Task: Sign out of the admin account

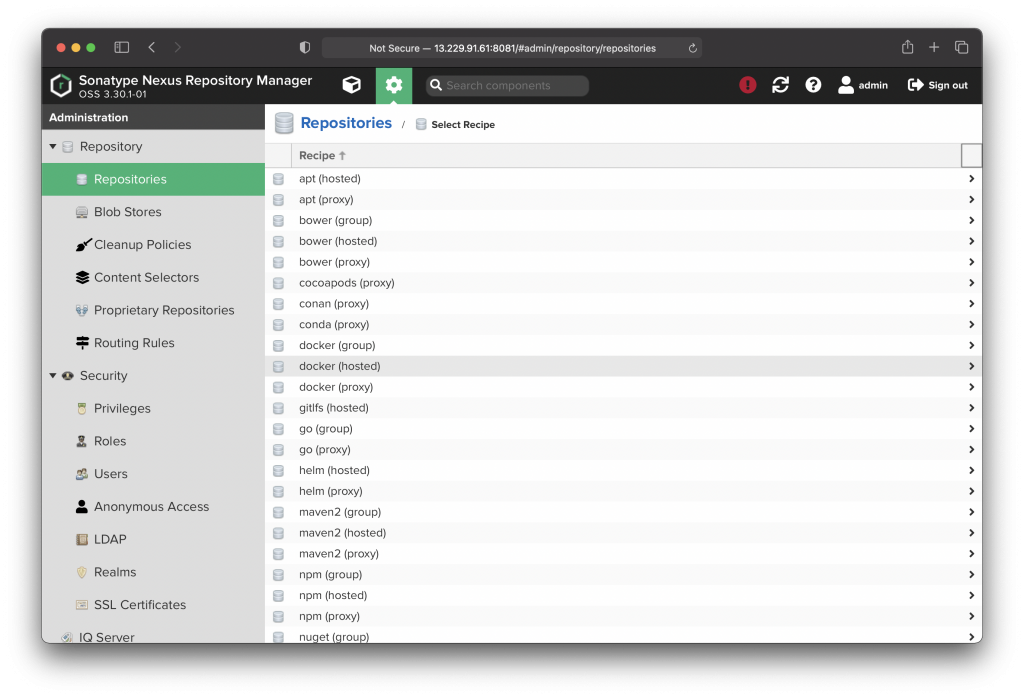Action: (x=937, y=85)
